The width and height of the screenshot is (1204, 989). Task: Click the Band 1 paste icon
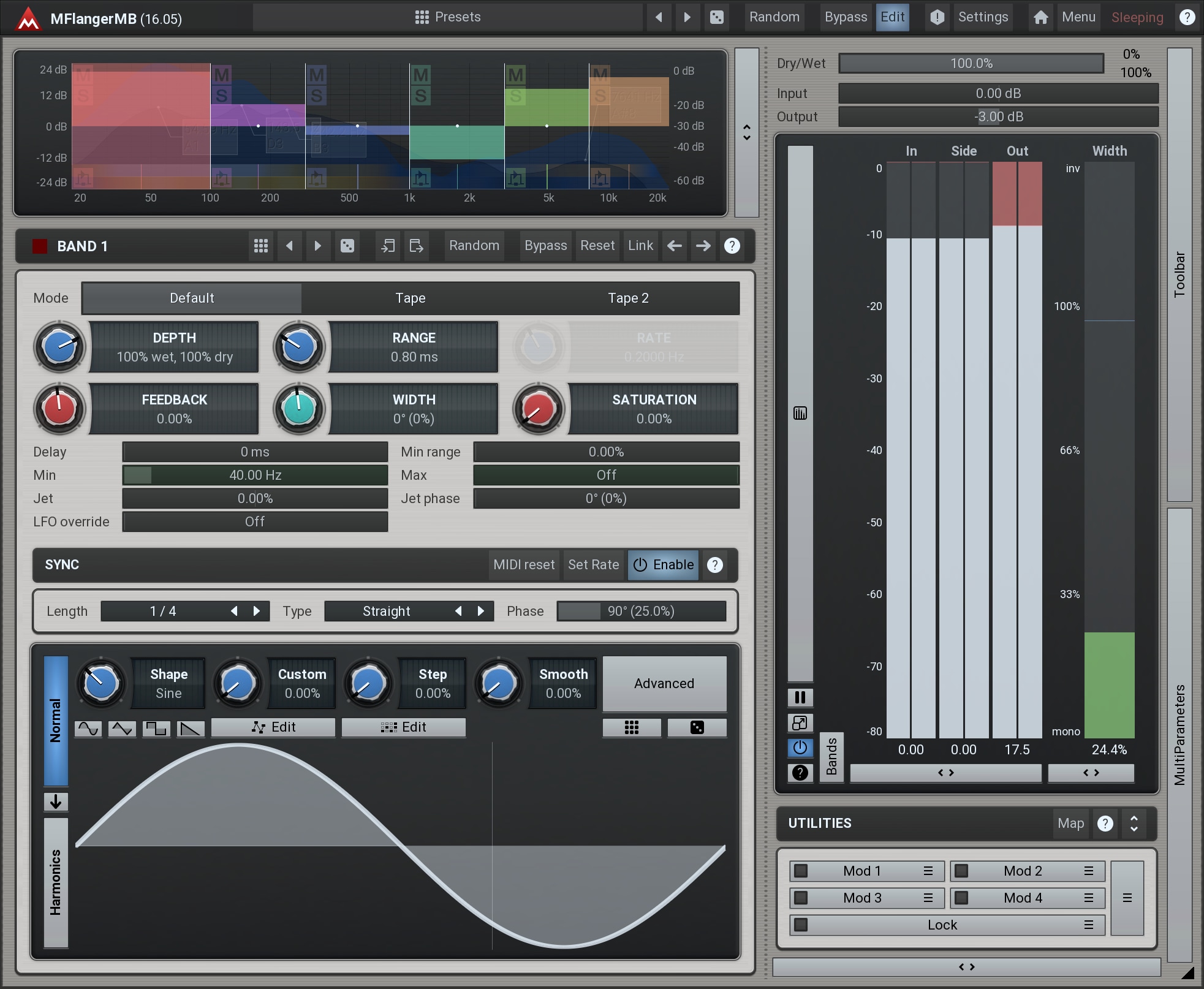[416, 246]
